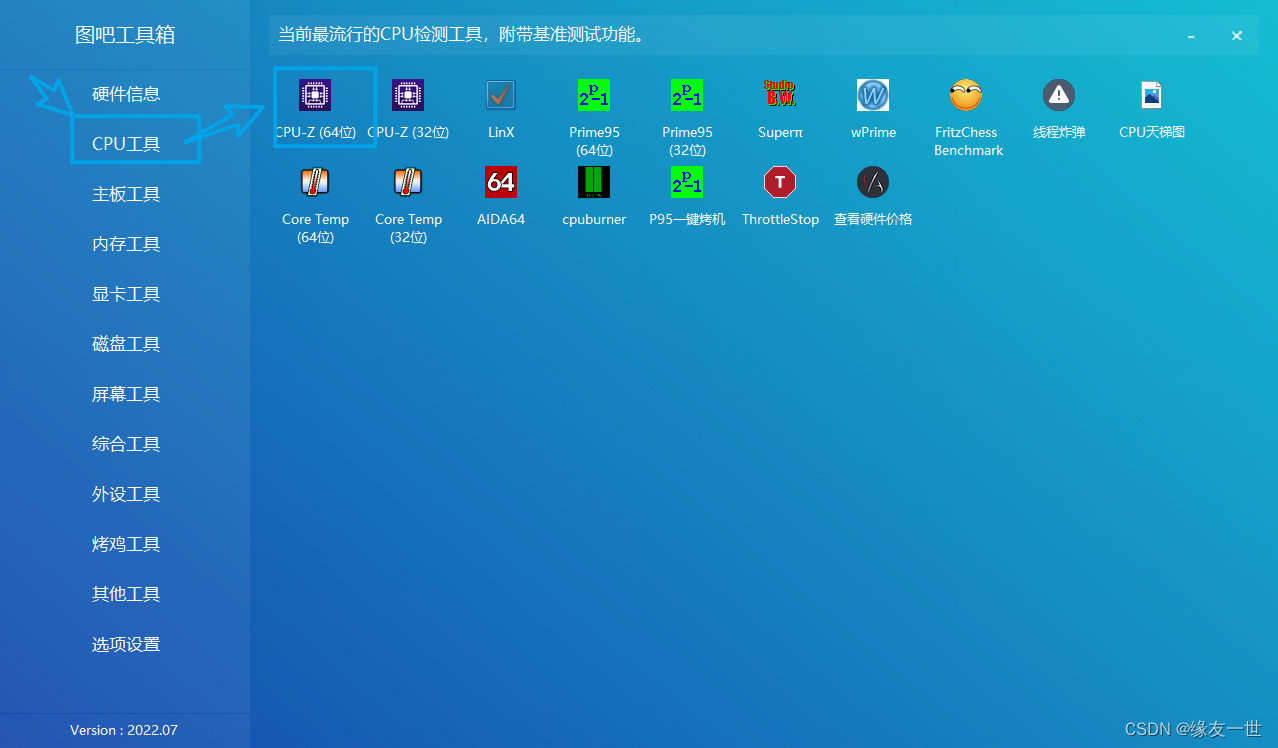Minimize the 图吧工具箱 window

pyautogui.click(x=1191, y=36)
